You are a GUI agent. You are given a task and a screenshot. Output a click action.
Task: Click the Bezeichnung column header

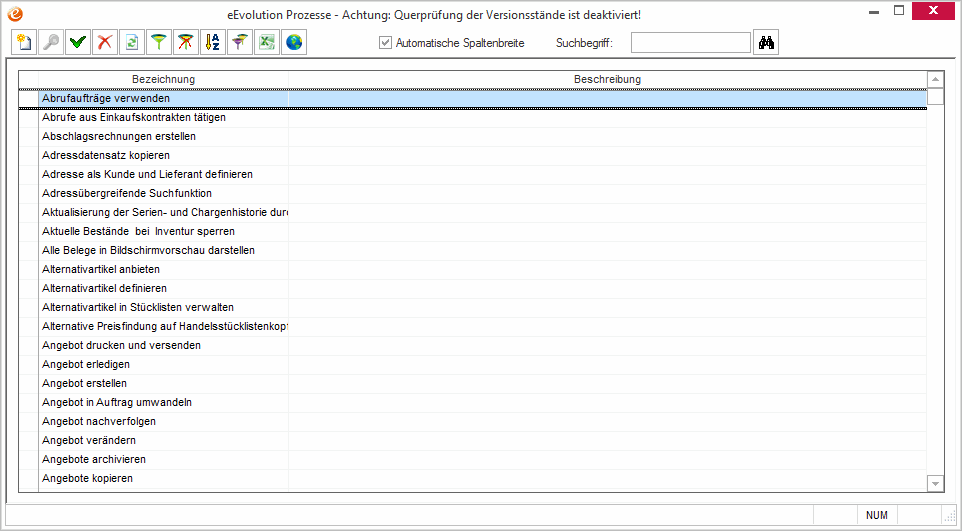163,80
